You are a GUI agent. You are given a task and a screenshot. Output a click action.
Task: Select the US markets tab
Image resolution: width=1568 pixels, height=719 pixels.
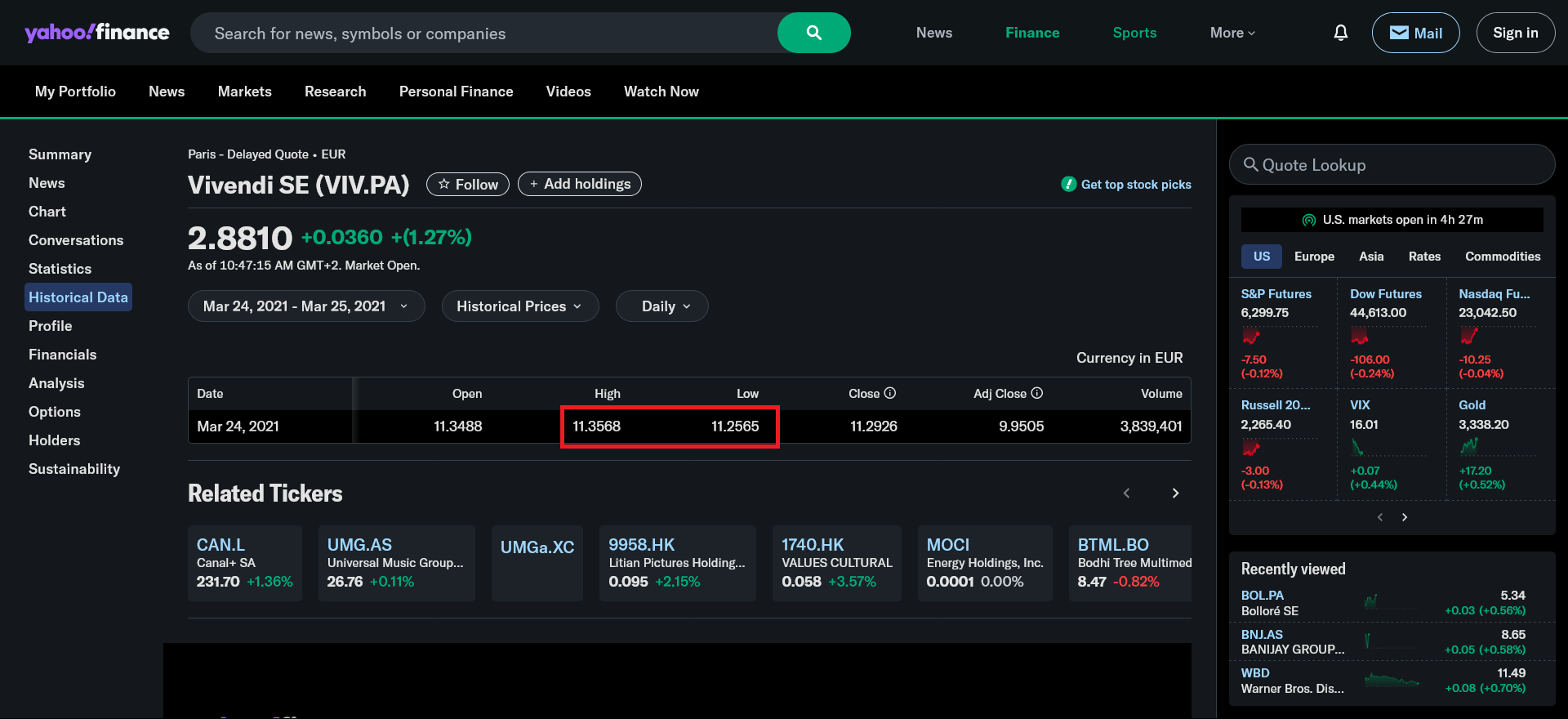[x=1262, y=257]
